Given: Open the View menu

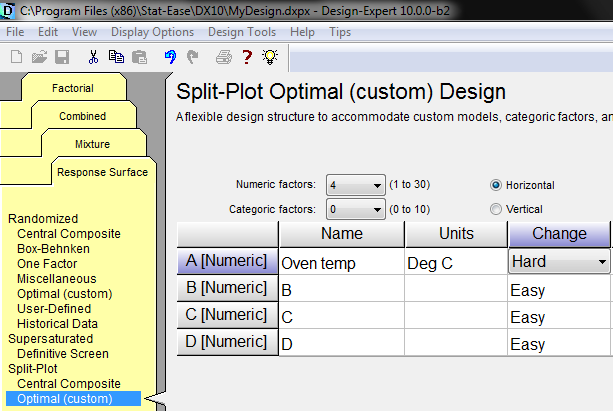Looking at the screenshot, I should click(84, 32).
